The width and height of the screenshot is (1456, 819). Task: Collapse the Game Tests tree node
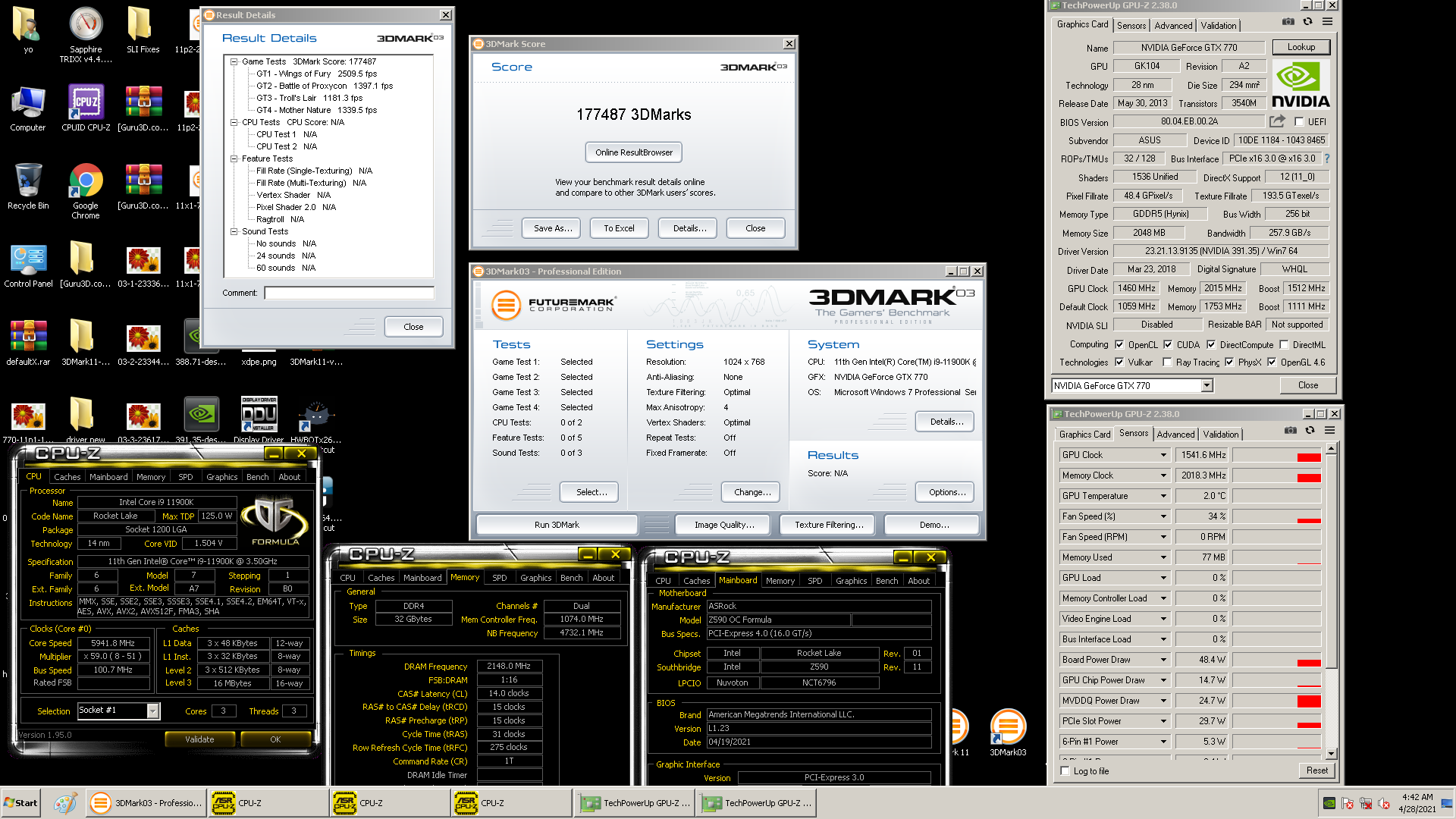click(x=234, y=61)
